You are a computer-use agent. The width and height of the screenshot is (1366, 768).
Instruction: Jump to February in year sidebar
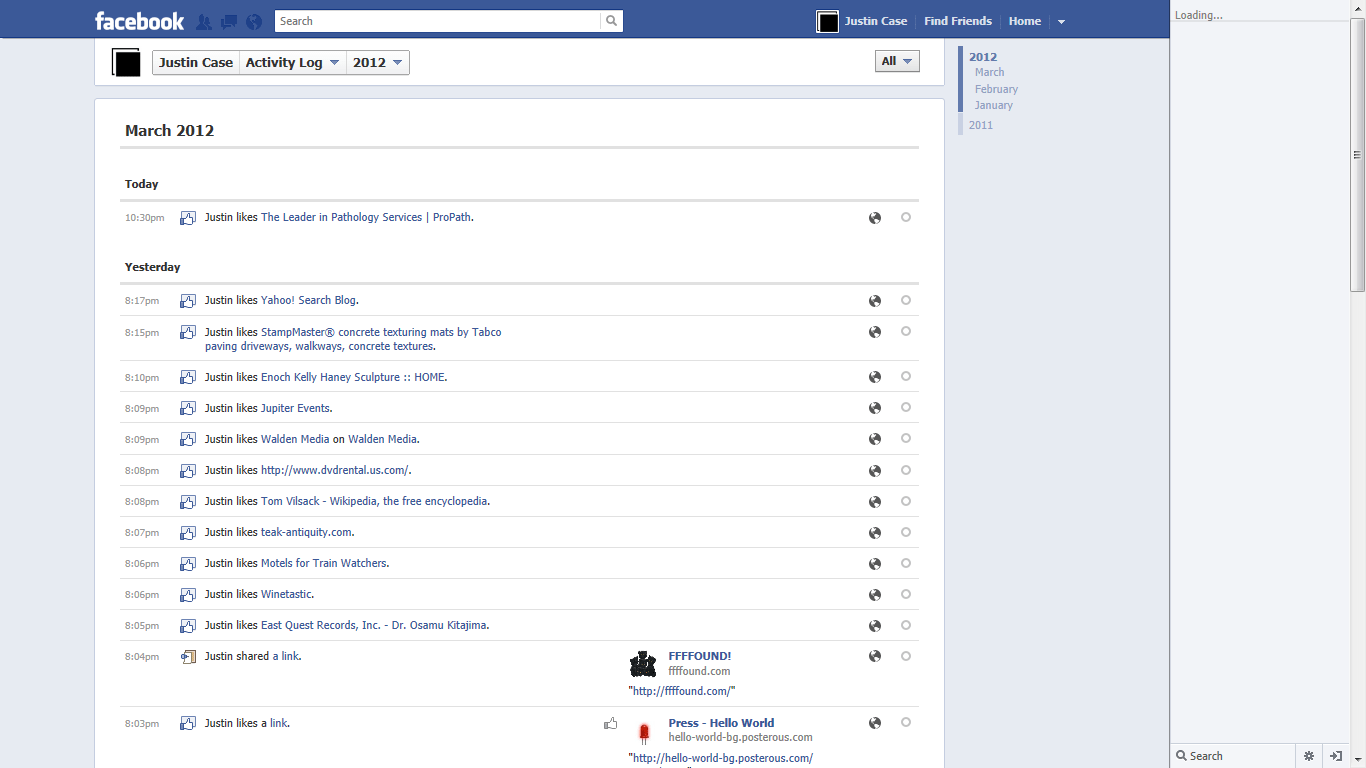click(x=996, y=89)
